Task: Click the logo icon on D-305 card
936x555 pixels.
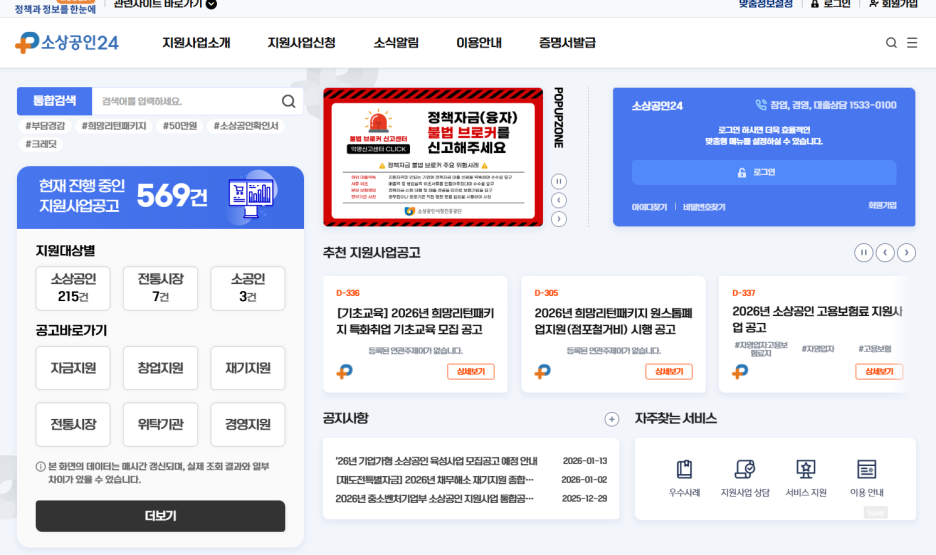Action: pyautogui.click(x=543, y=372)
